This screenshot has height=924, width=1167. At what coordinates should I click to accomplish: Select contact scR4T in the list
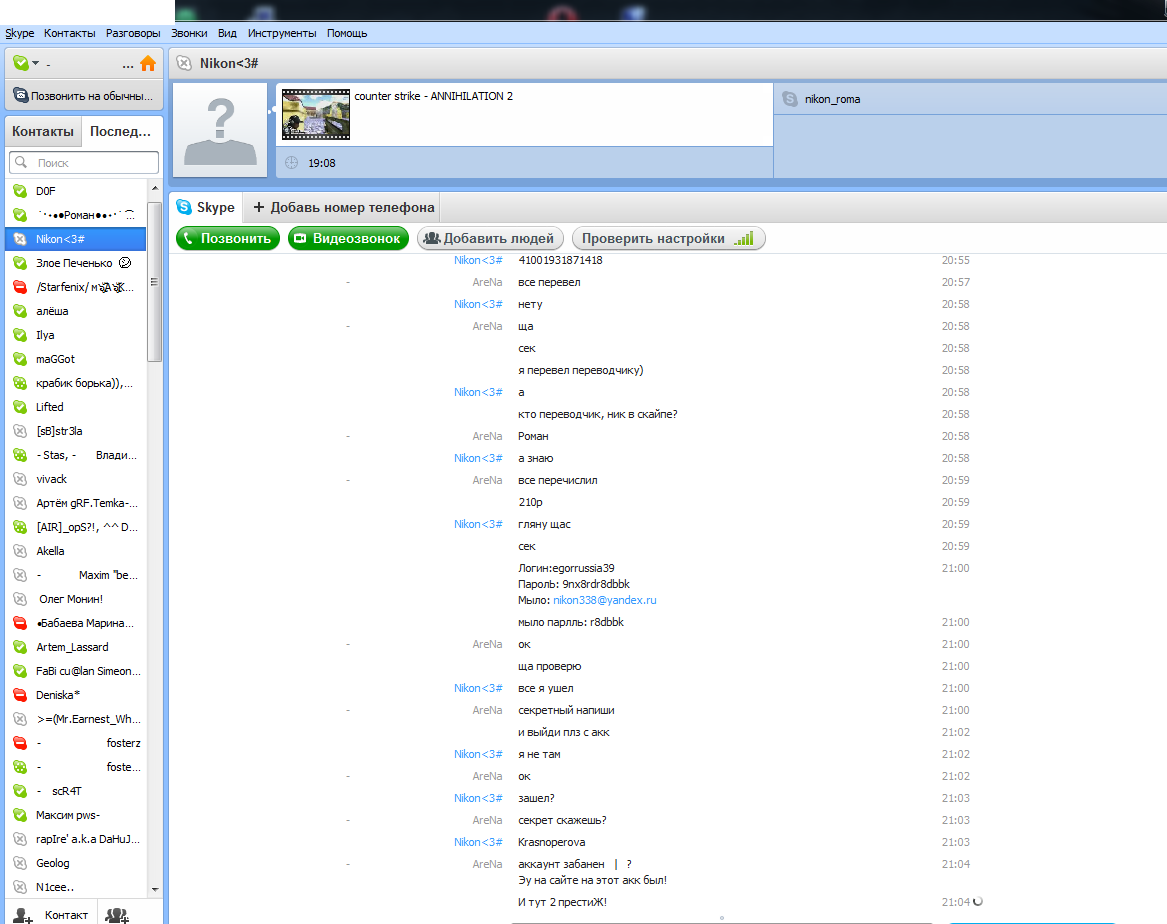(x=76, y=791)
